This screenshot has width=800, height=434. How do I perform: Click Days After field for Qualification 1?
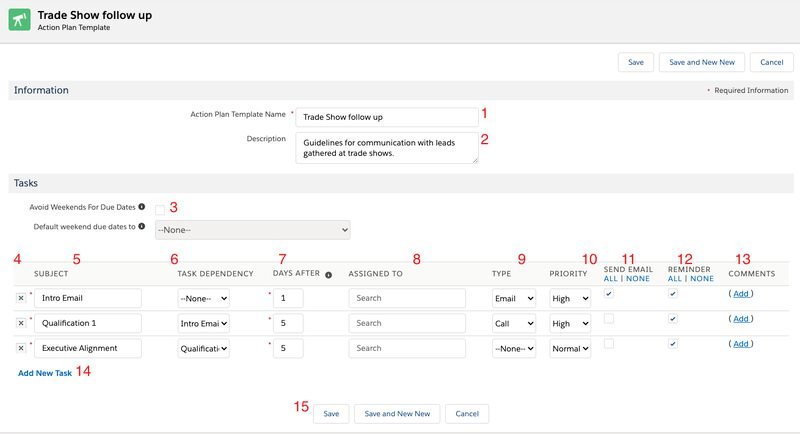click(288, 323)
